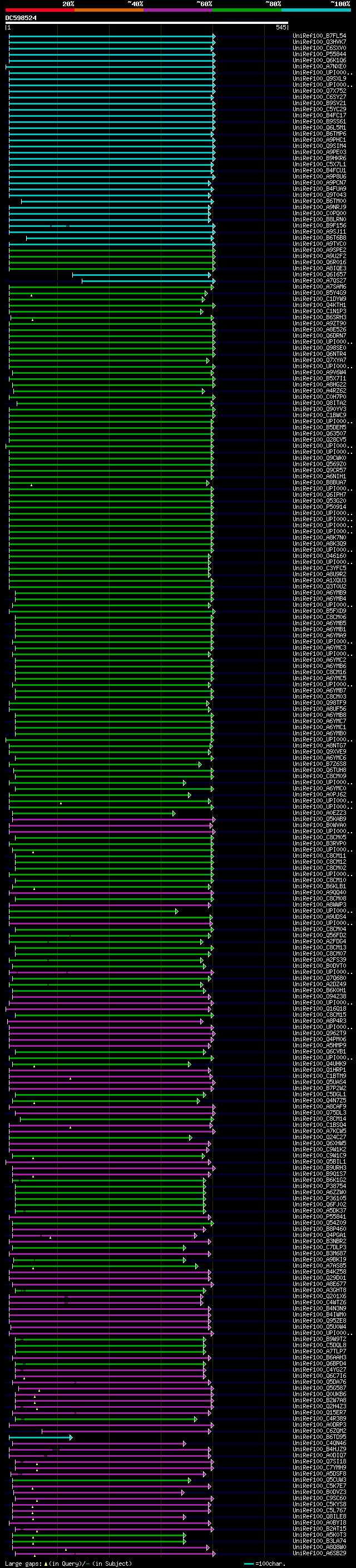Select hit UniRef100_B9W9T2
The height and width of the screenshot is (1568, 356).
319,1339
